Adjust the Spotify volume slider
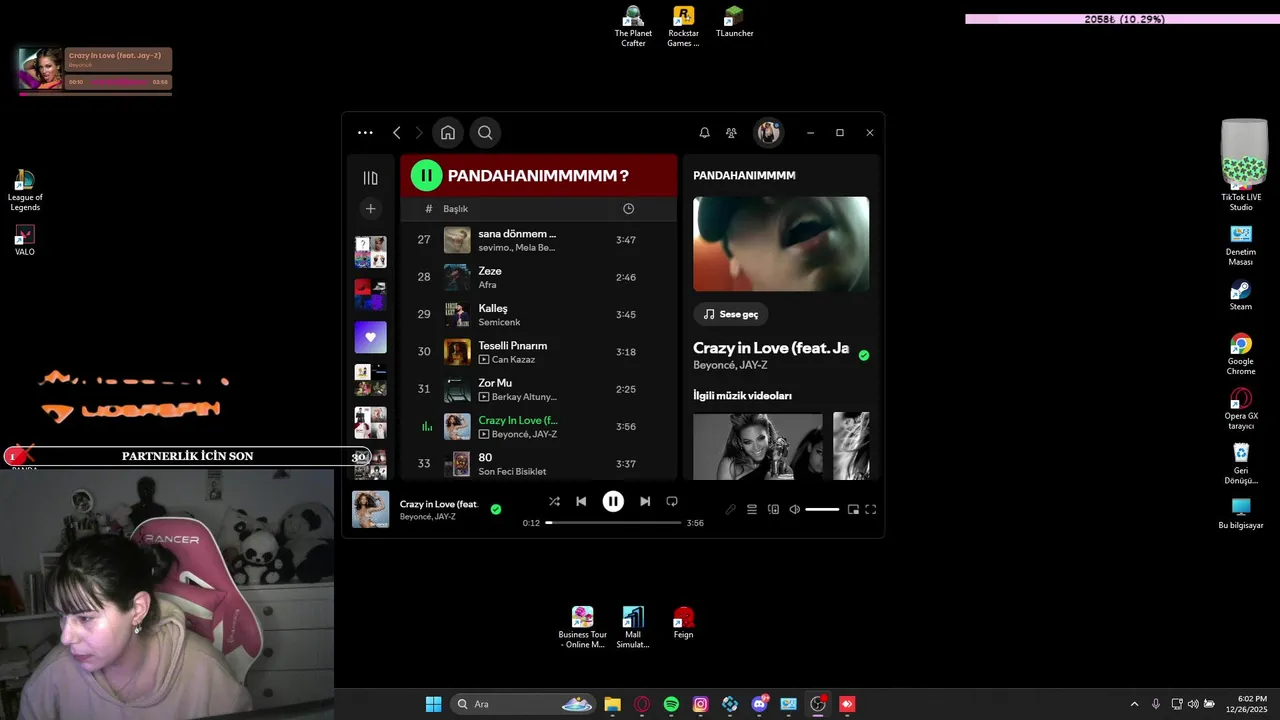1280x720 pixels. pos(822,509)
